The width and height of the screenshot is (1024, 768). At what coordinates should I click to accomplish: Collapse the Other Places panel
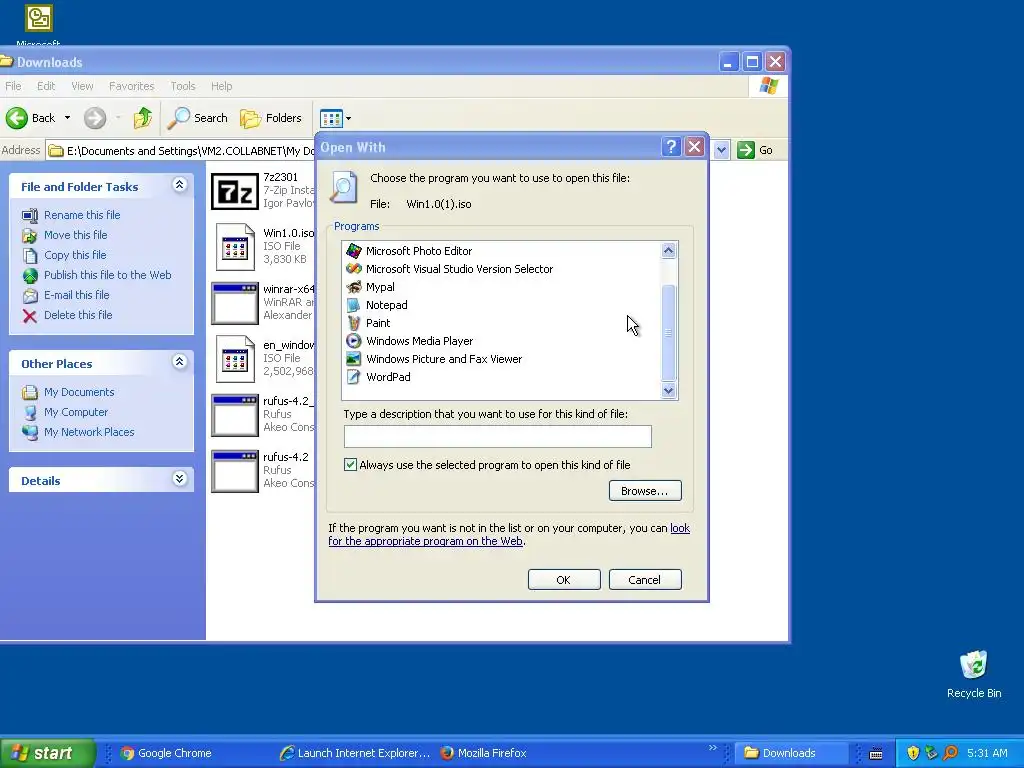(180, 362)
